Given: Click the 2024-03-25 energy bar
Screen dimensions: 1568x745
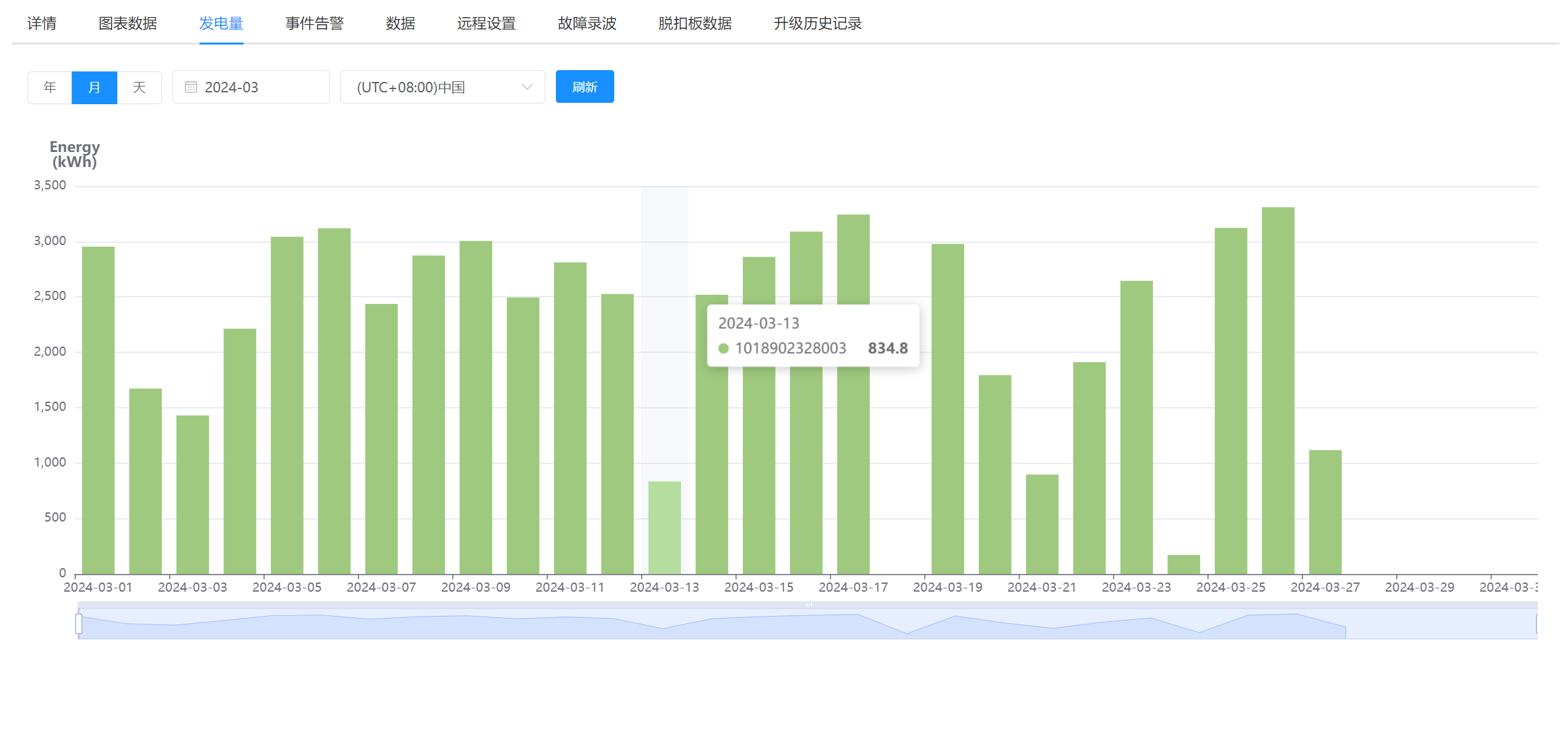Looking at the screenshot, I should [x=1231, y=401].
